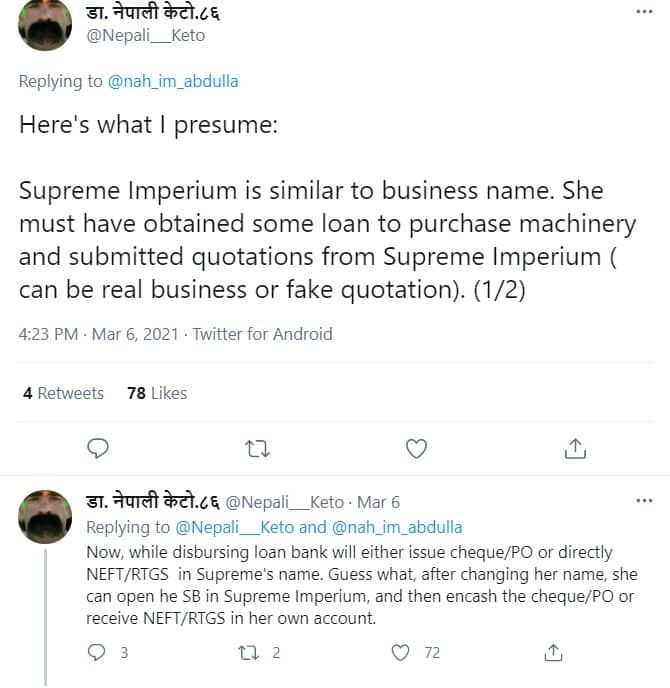
Task: Share the main tweet
Action: 575,448
